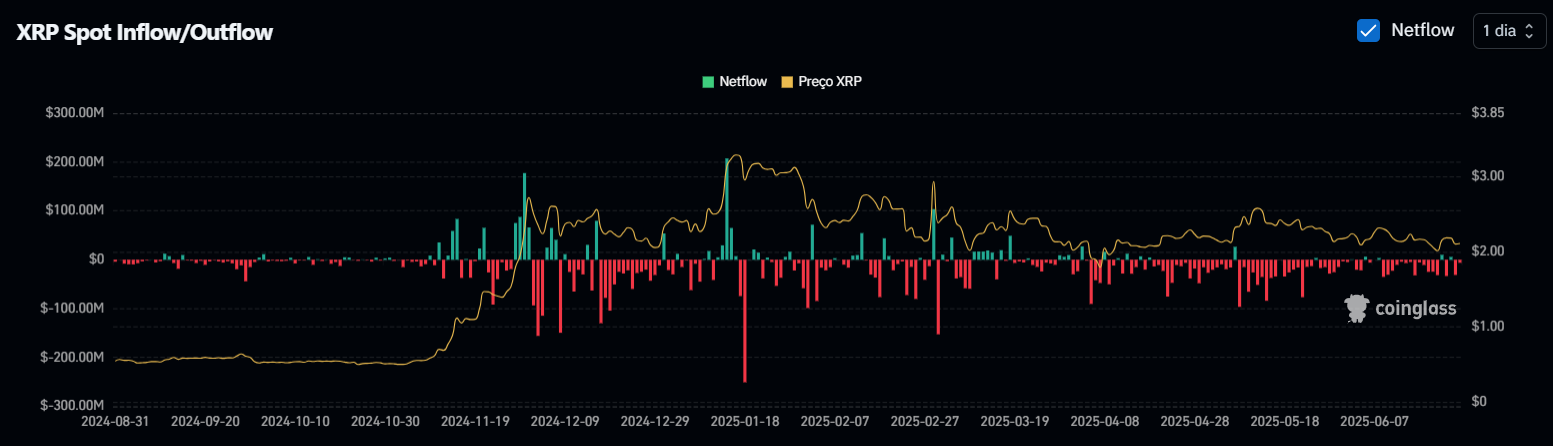Click the 2024-10-10 date label
The image size is (1553, 446).
(x=295, y=423)
